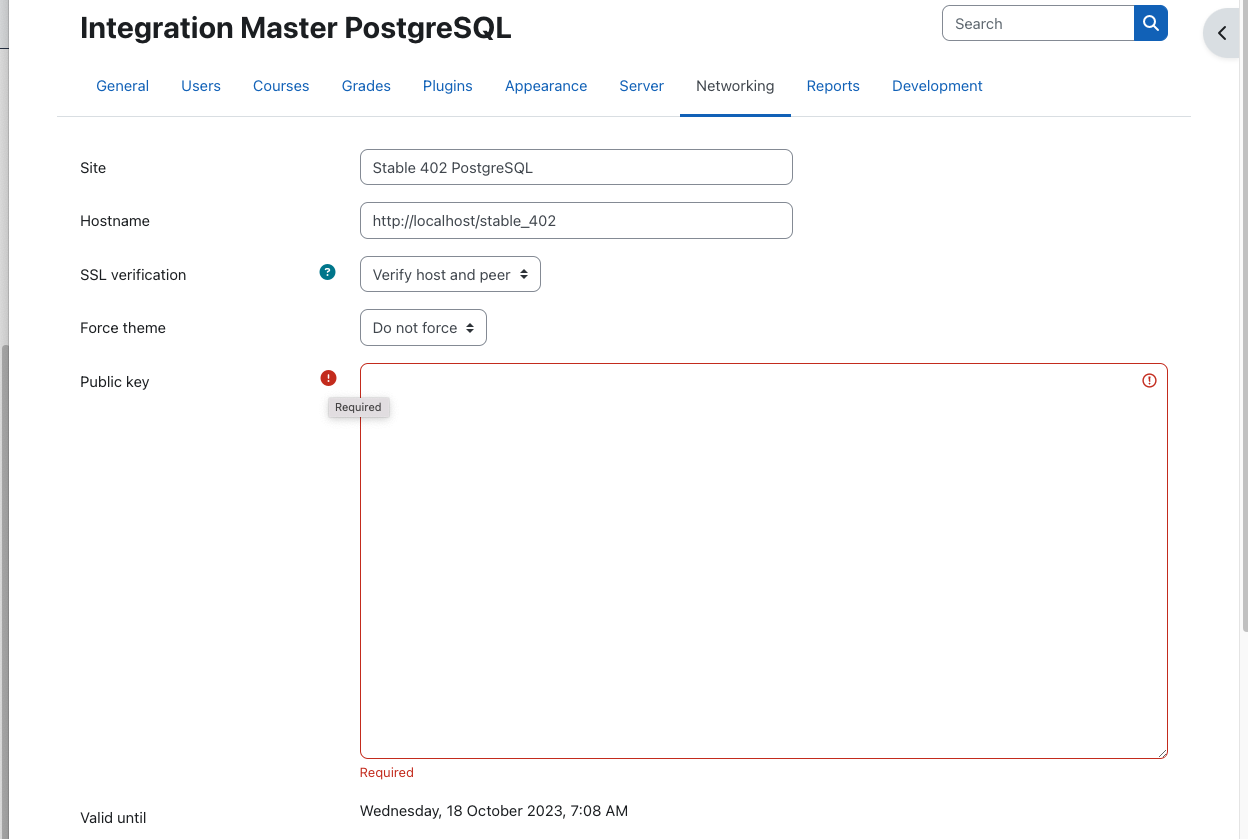The image size is (1248, 839).
Task: Open the SSL verification dropdown
Action: tap(450, 274)
